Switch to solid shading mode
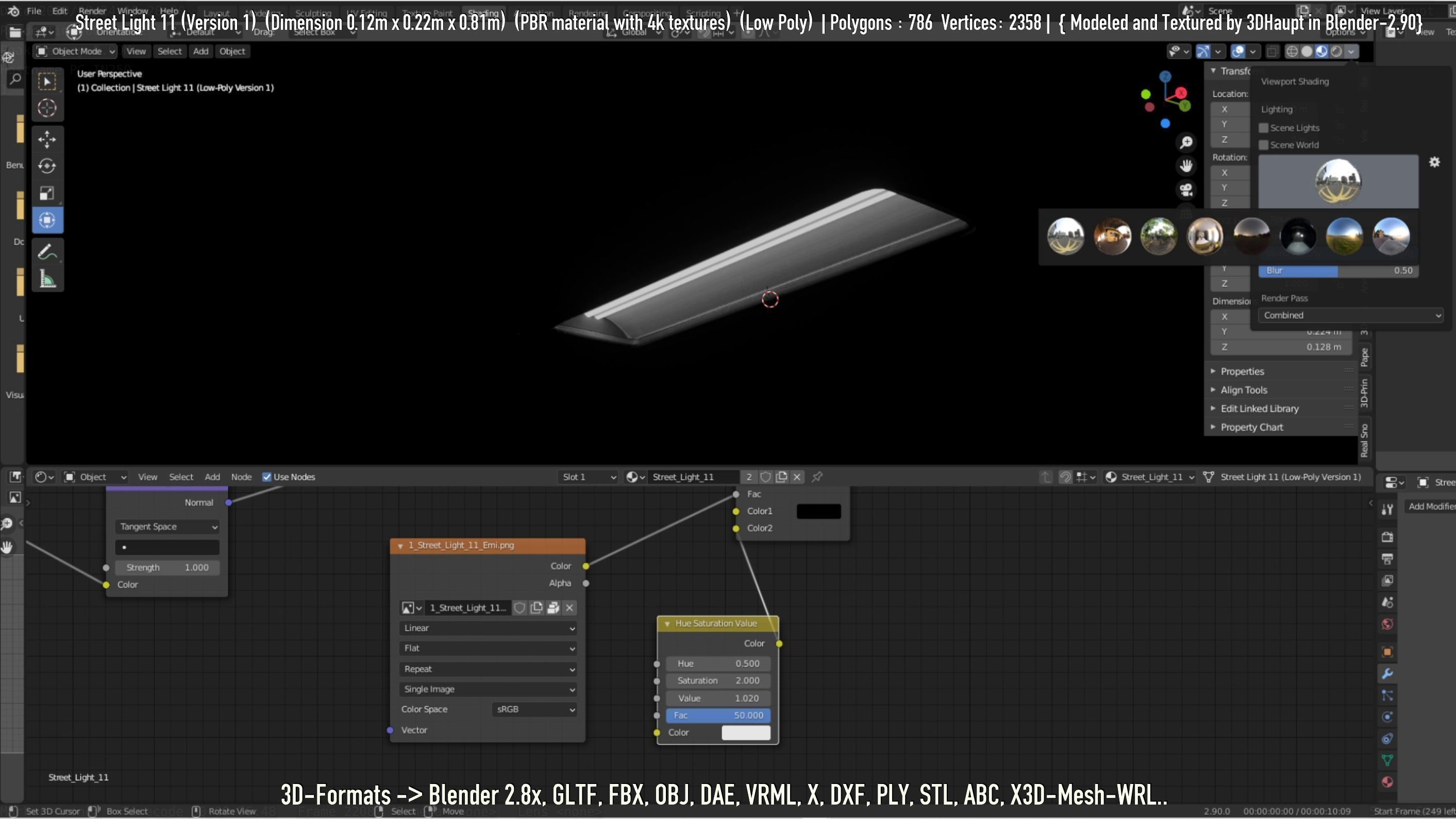The image size is (1456, 819). pyautogui.click(x=1307, y=52)
